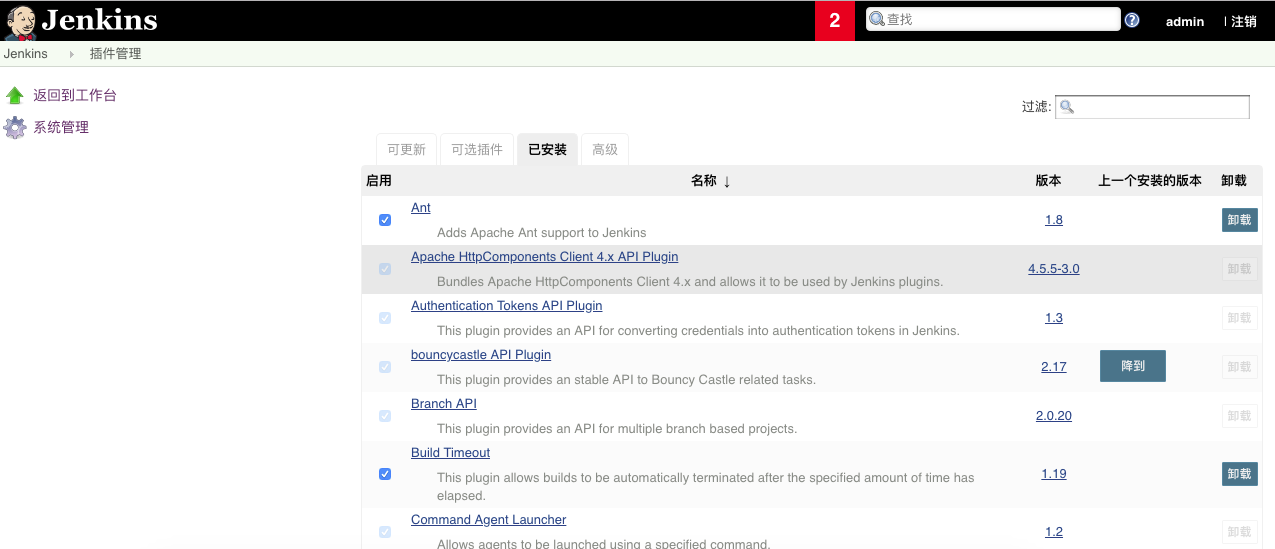Viewport: 1275px width, 549px height.
Task: Click version 2.17 link for bouncycastle
Action: click(x=1054, y=367)
